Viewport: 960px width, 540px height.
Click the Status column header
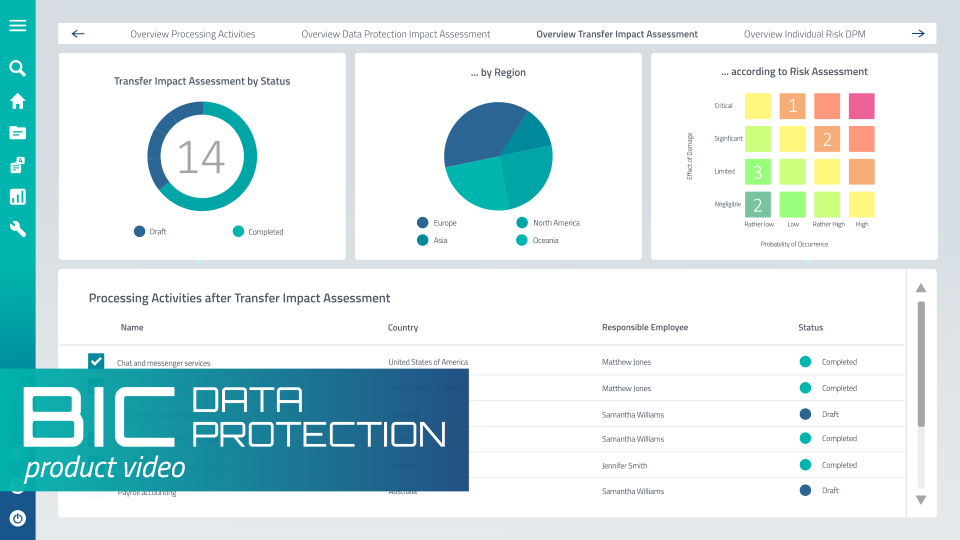(x=810, y=328)
